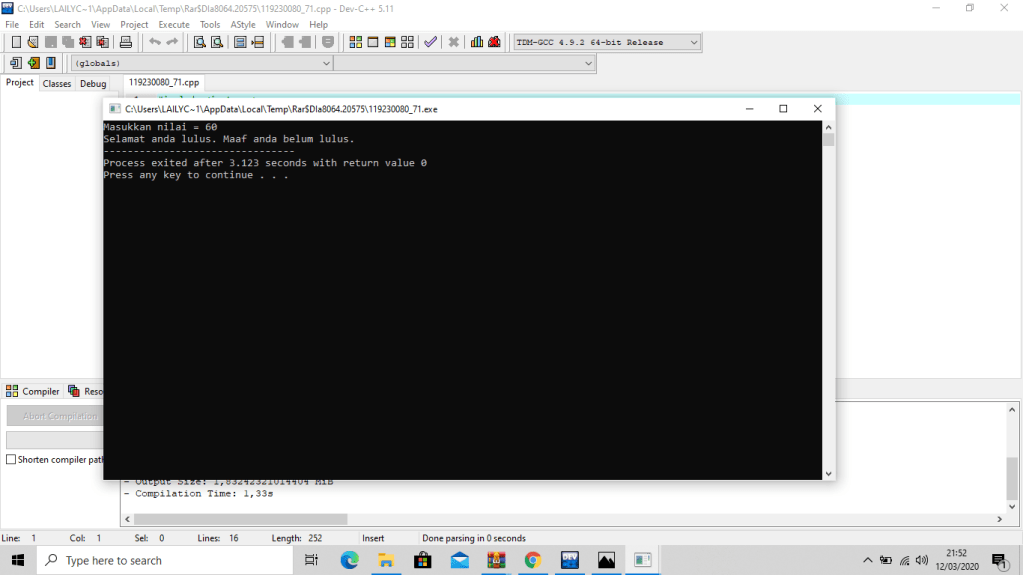This screenshot has width=1023, height=575.
Task: Open Microsoft Edge from the taskbar
Action: [349, 560]
